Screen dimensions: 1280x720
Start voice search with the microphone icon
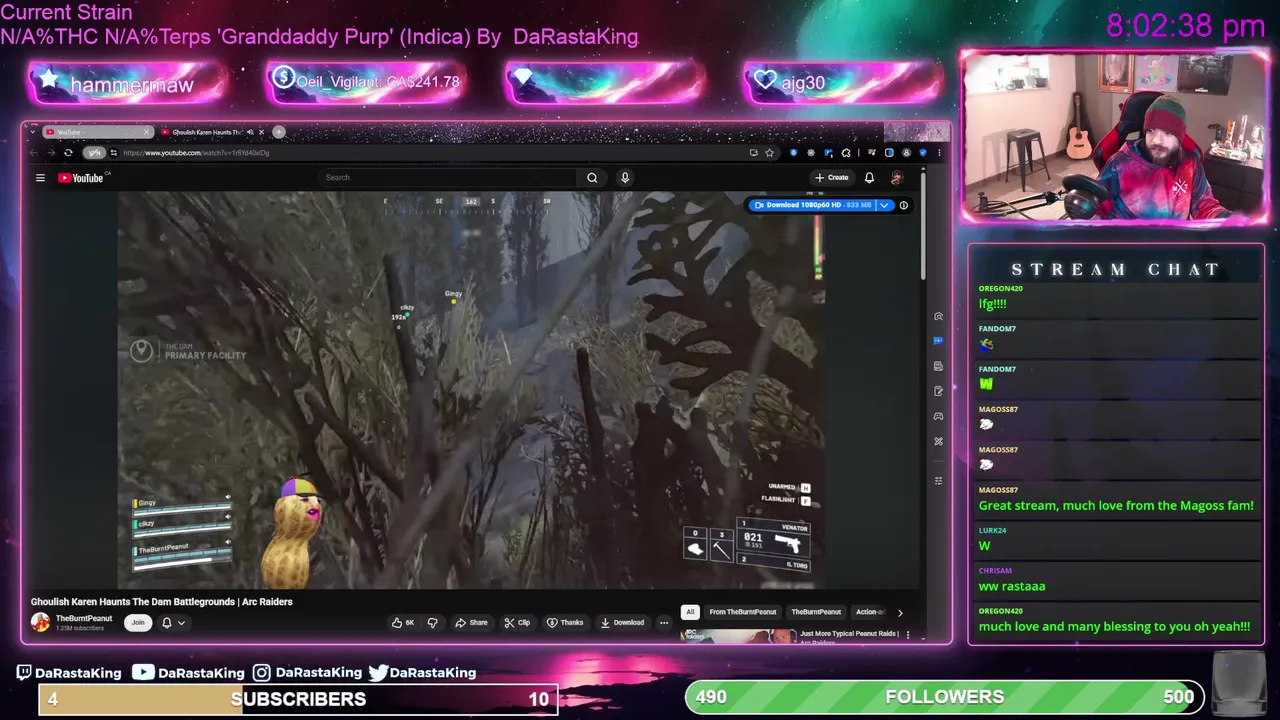click(x=625, y=178)
